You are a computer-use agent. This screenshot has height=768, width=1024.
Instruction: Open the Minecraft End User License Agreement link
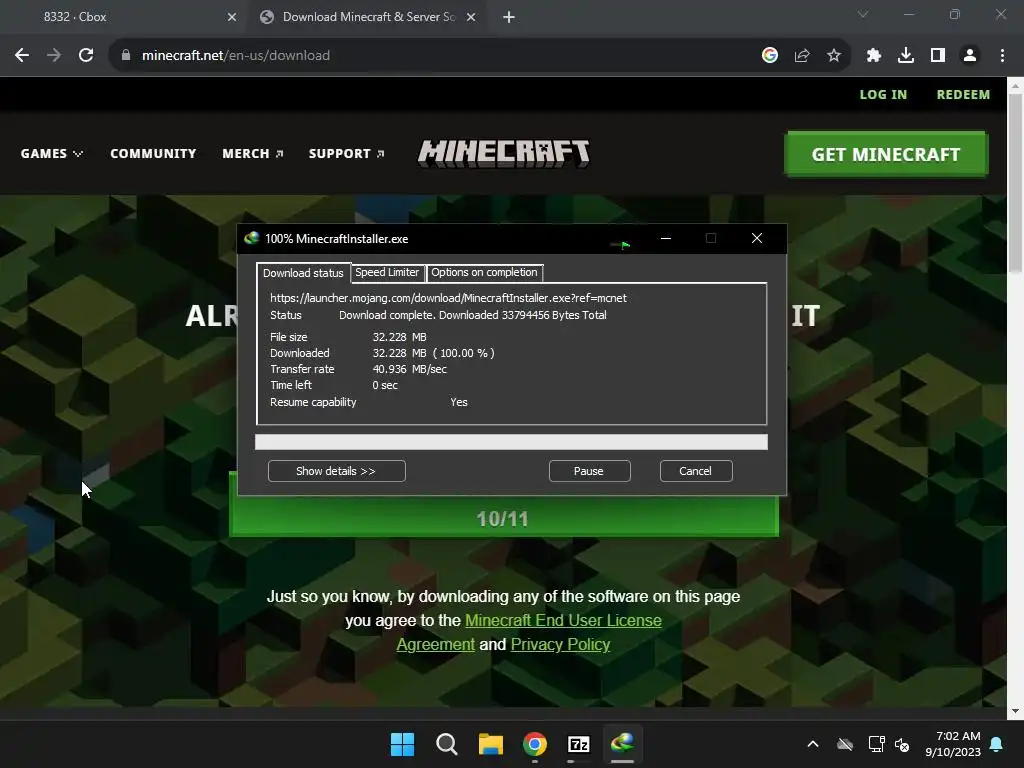(529, 632)
